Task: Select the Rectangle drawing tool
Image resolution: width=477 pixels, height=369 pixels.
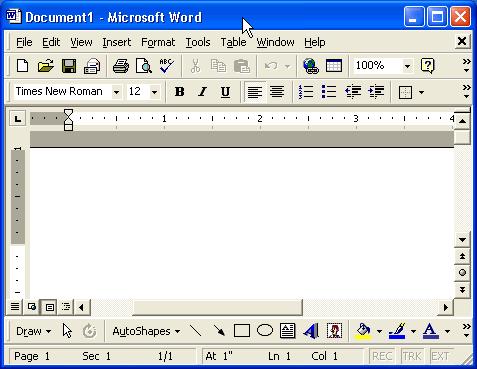Action: [242, 331]
